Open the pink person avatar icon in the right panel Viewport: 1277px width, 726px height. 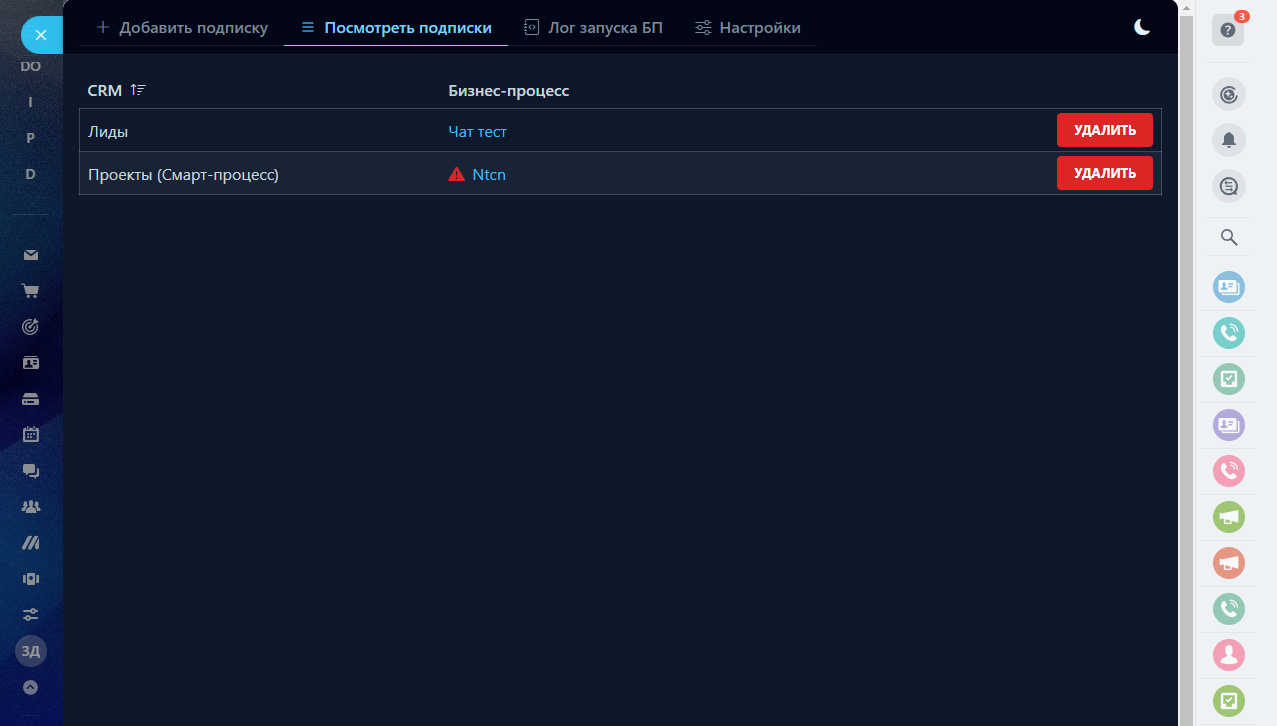(1229, 655)
